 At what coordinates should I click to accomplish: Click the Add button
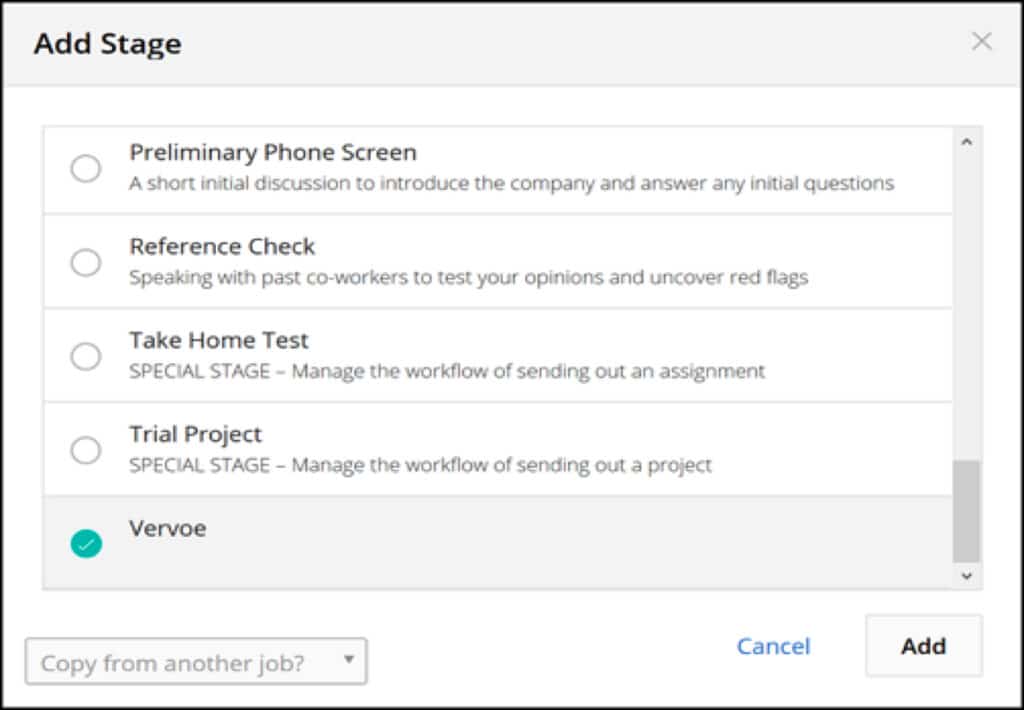923,645
